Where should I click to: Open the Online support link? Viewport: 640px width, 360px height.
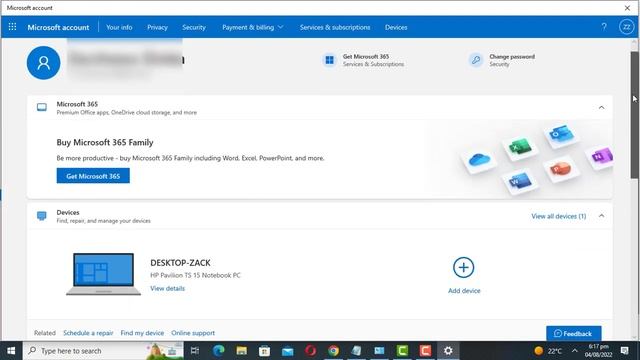[x=193, y=333]
